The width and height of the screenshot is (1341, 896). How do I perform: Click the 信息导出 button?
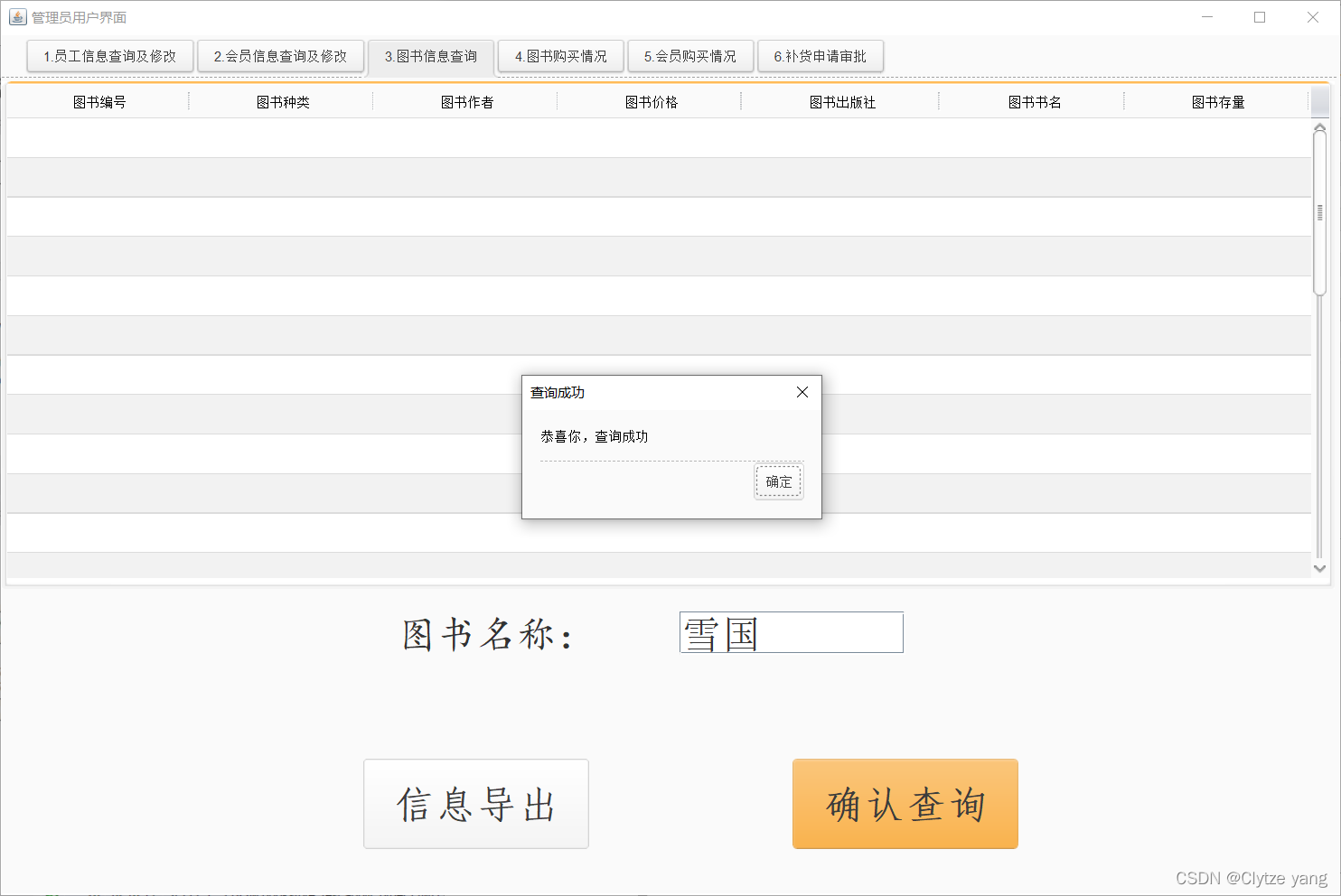(x=476, y=804)
